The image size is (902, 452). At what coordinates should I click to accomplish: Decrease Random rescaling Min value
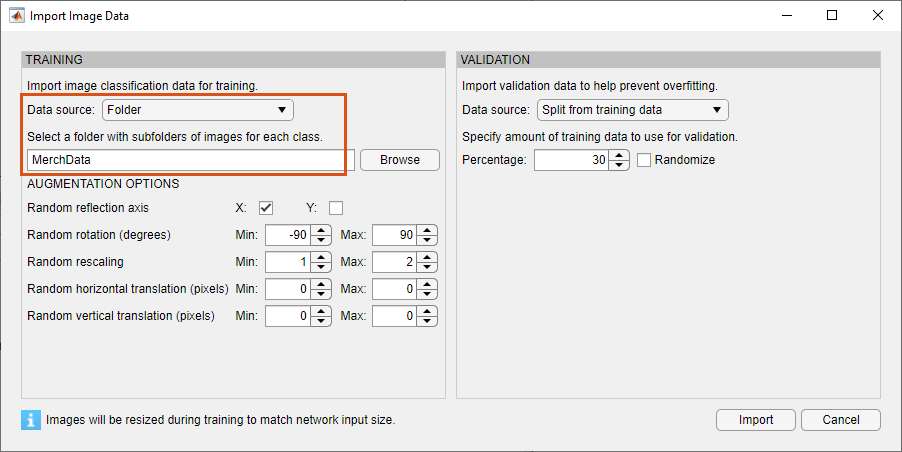pos(321,267)
